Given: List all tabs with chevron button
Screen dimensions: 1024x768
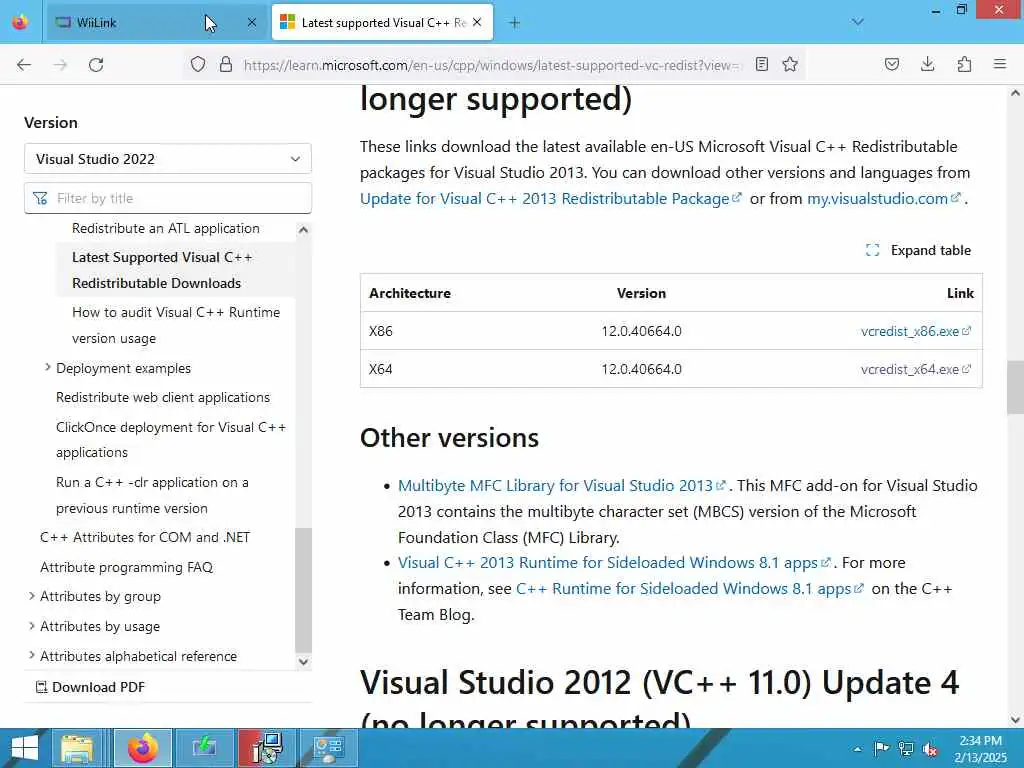Looking at the screenshot, I should click(x=857, y=22).
